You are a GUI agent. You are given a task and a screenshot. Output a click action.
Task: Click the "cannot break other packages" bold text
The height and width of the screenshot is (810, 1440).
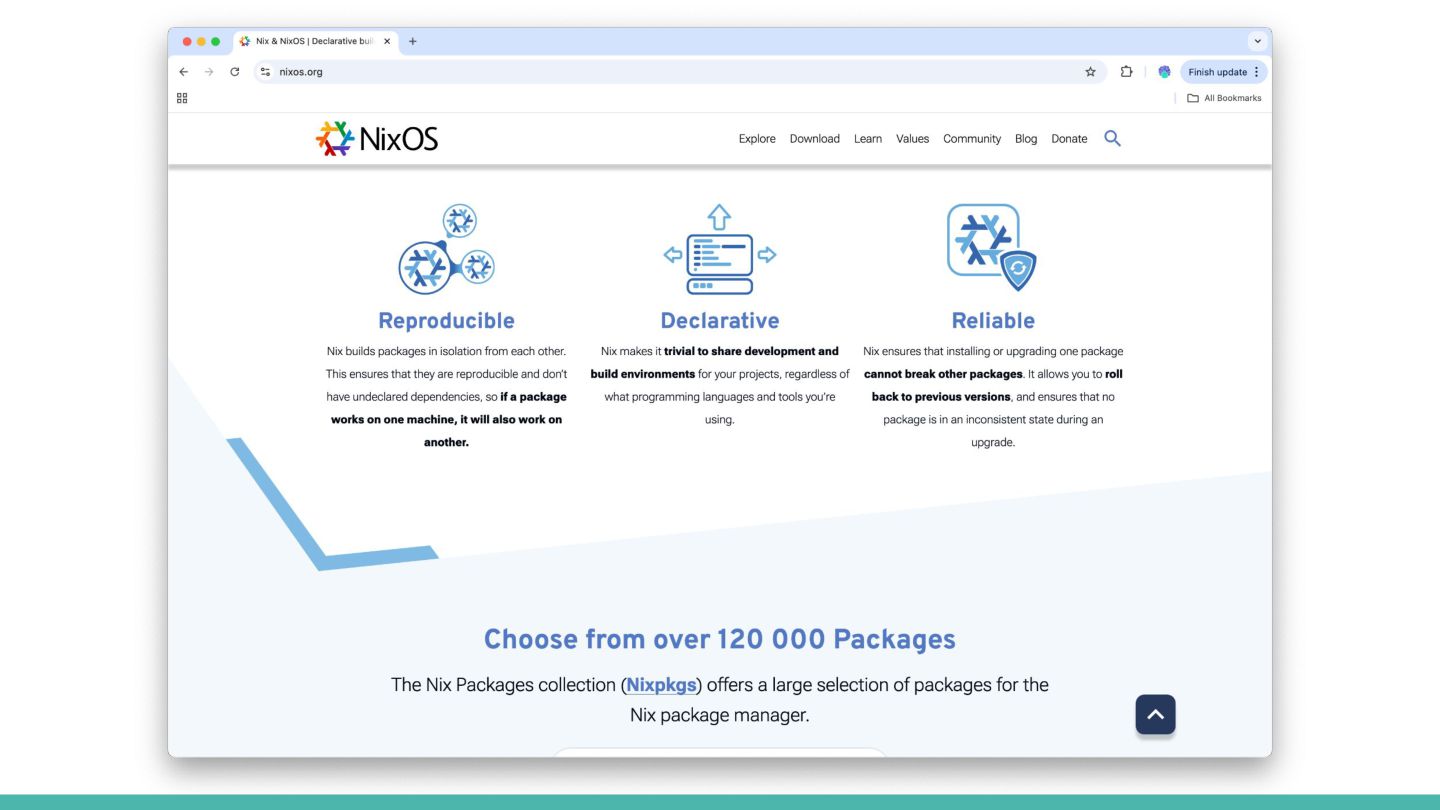coord(943,374)
